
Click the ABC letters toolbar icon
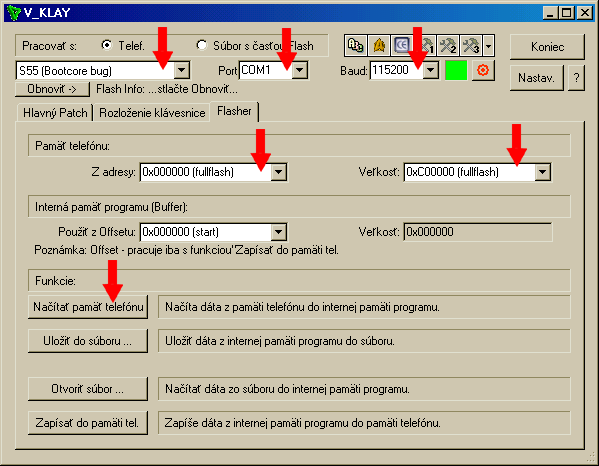click(x=355, y=46)
